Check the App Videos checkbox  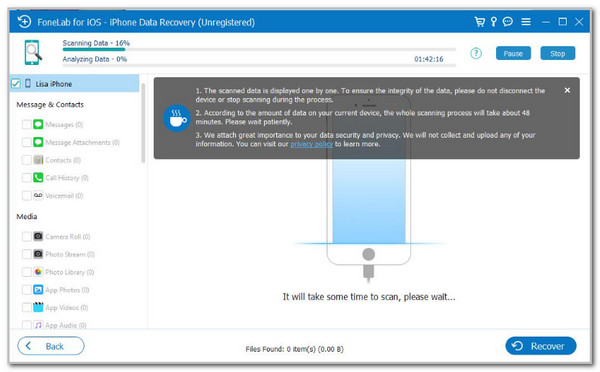[26, 307]
